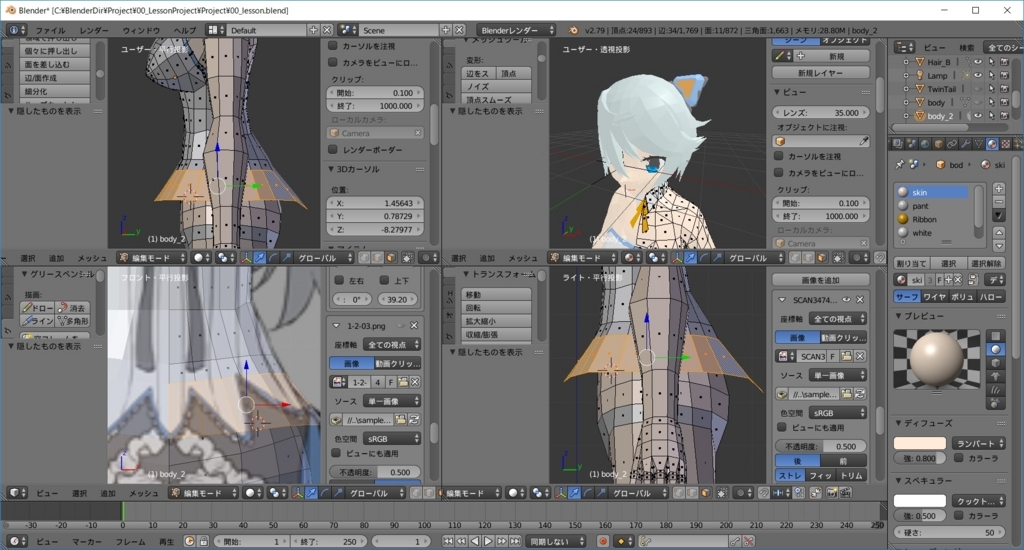Remove material slot with minus button
Screen dimensions: 1024x550
pos(999,202)
